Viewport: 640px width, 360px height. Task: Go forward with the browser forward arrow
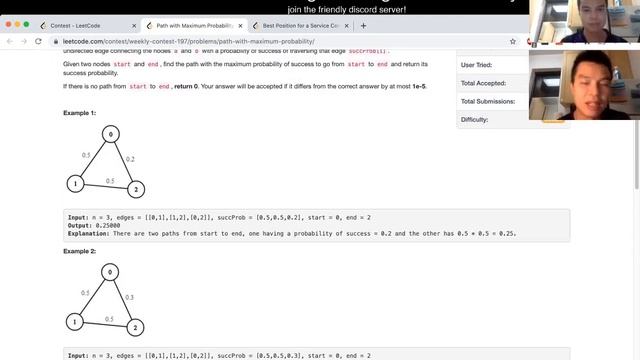[x=24, y=41]
